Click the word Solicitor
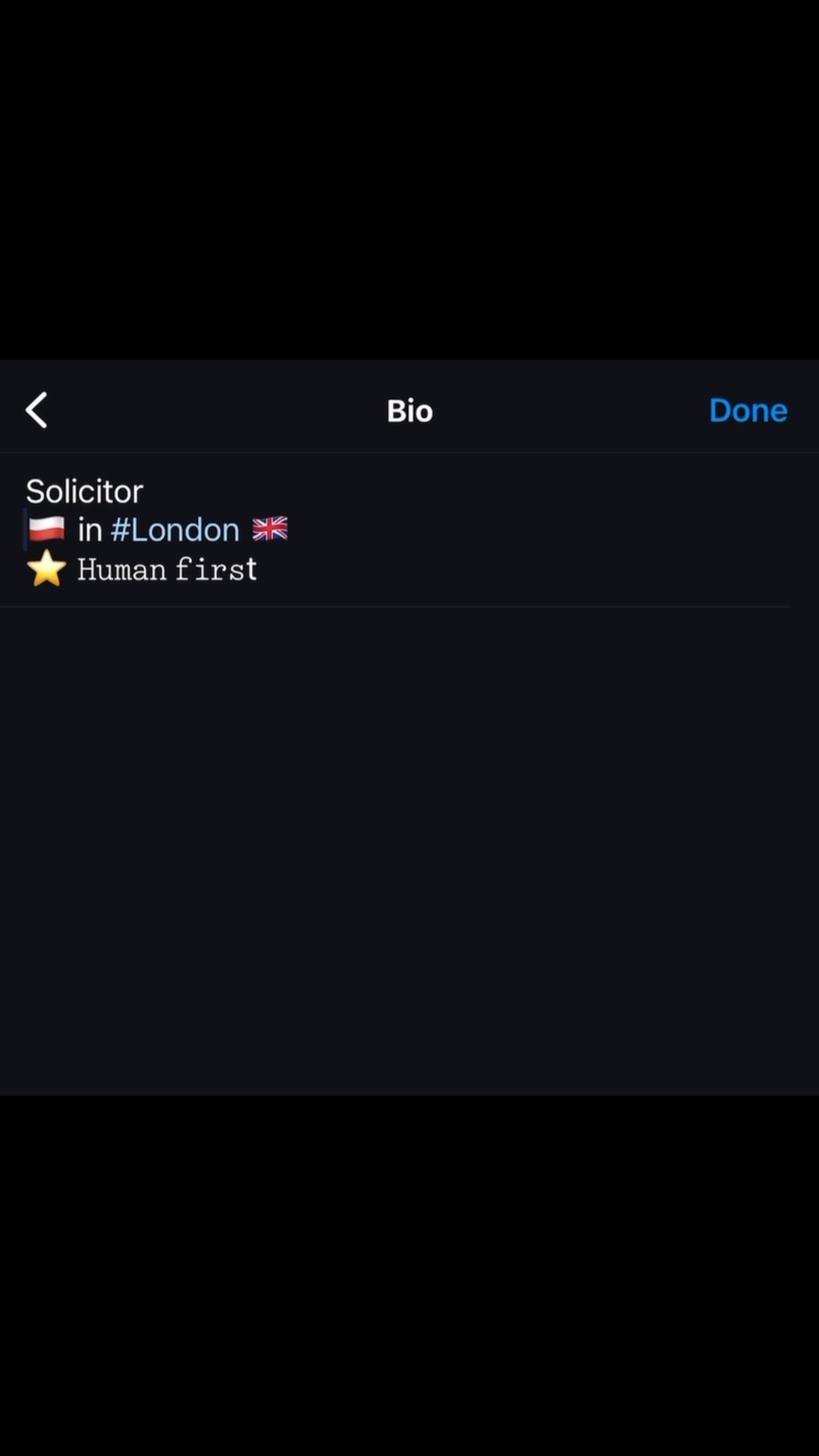Screen dimensions: 819x1456 tap(84, 491)
